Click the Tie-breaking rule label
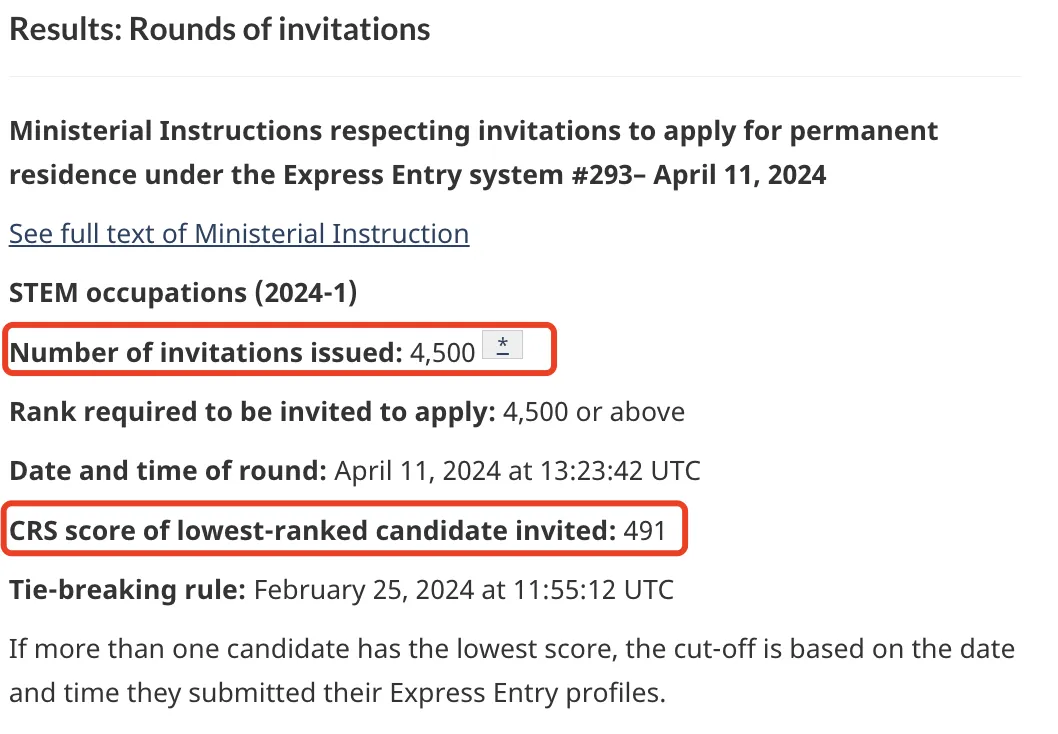The width and height of the screenshot is (1058, 734). coord(128,590)
